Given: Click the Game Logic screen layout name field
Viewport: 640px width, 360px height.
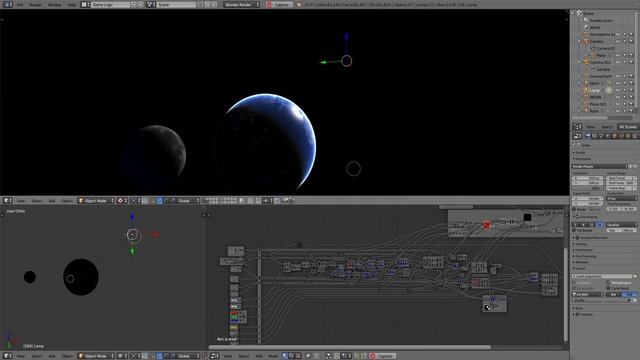Looking at the screenshot, I should [110, 4].
